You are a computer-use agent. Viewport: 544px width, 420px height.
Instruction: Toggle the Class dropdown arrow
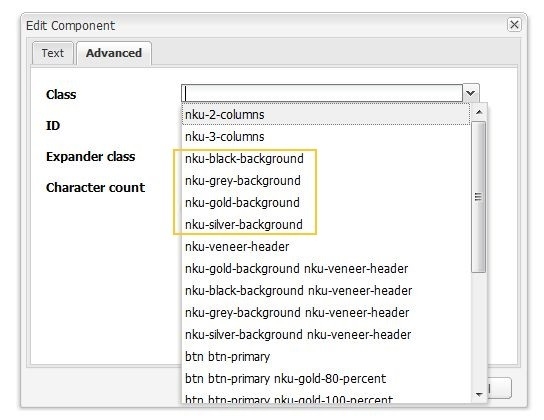(470, 93)
